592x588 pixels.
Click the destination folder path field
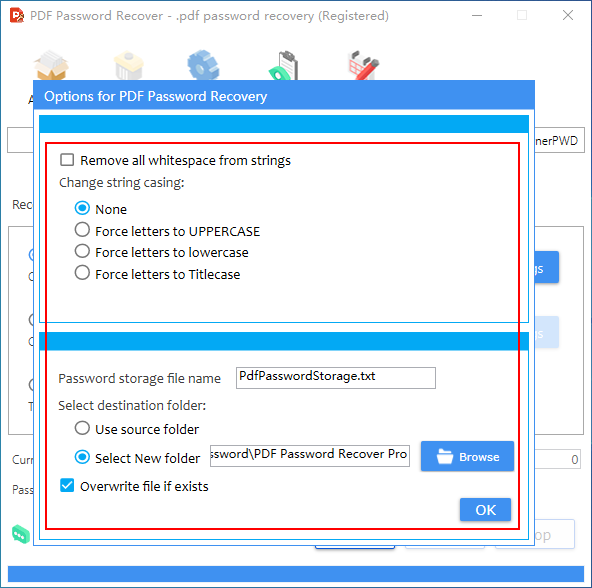point(310,456)
